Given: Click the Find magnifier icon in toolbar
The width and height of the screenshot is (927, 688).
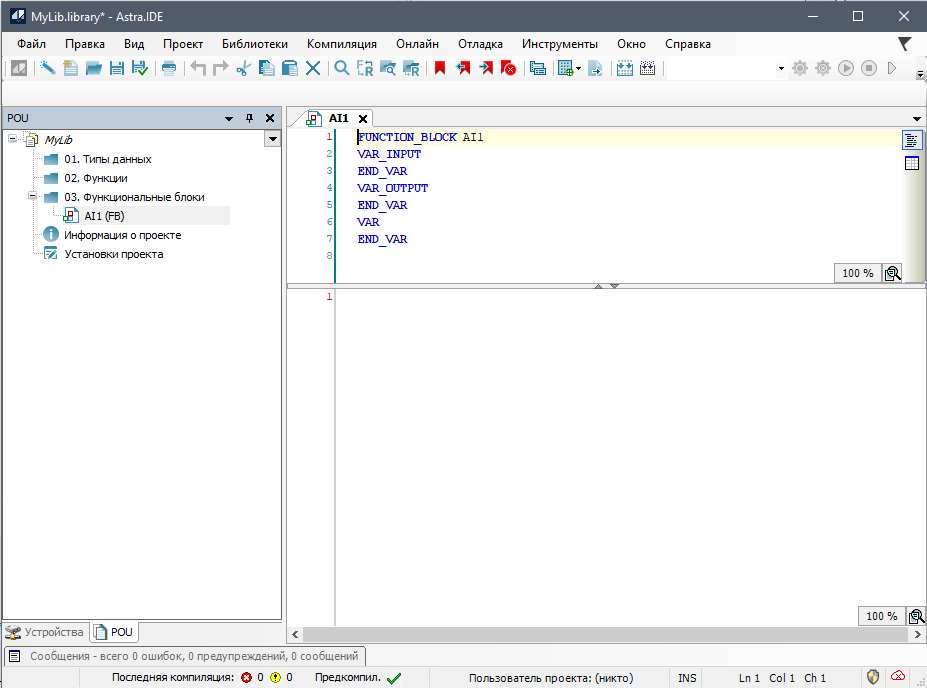Looking at the screenshot, I should (x=341, y=69).
